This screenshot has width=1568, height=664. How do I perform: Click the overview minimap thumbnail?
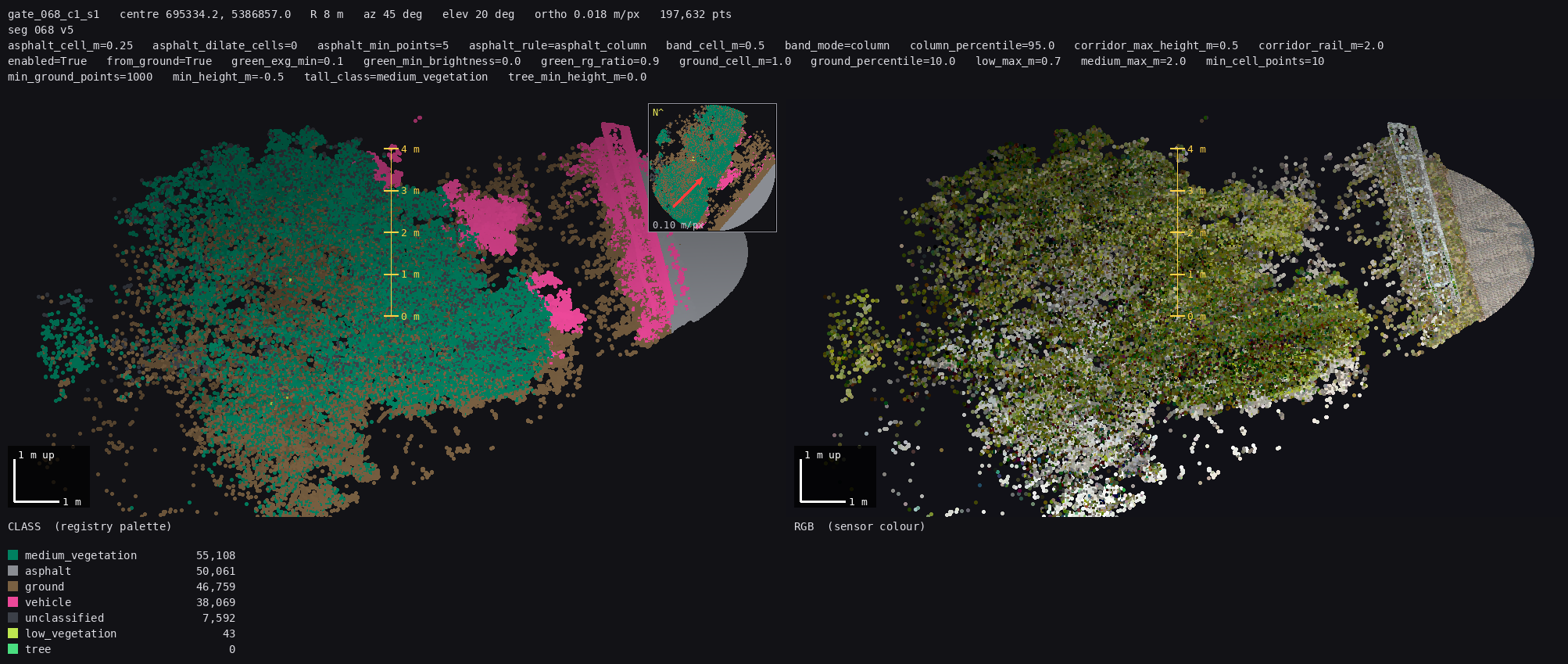click(x=712, y=167)
